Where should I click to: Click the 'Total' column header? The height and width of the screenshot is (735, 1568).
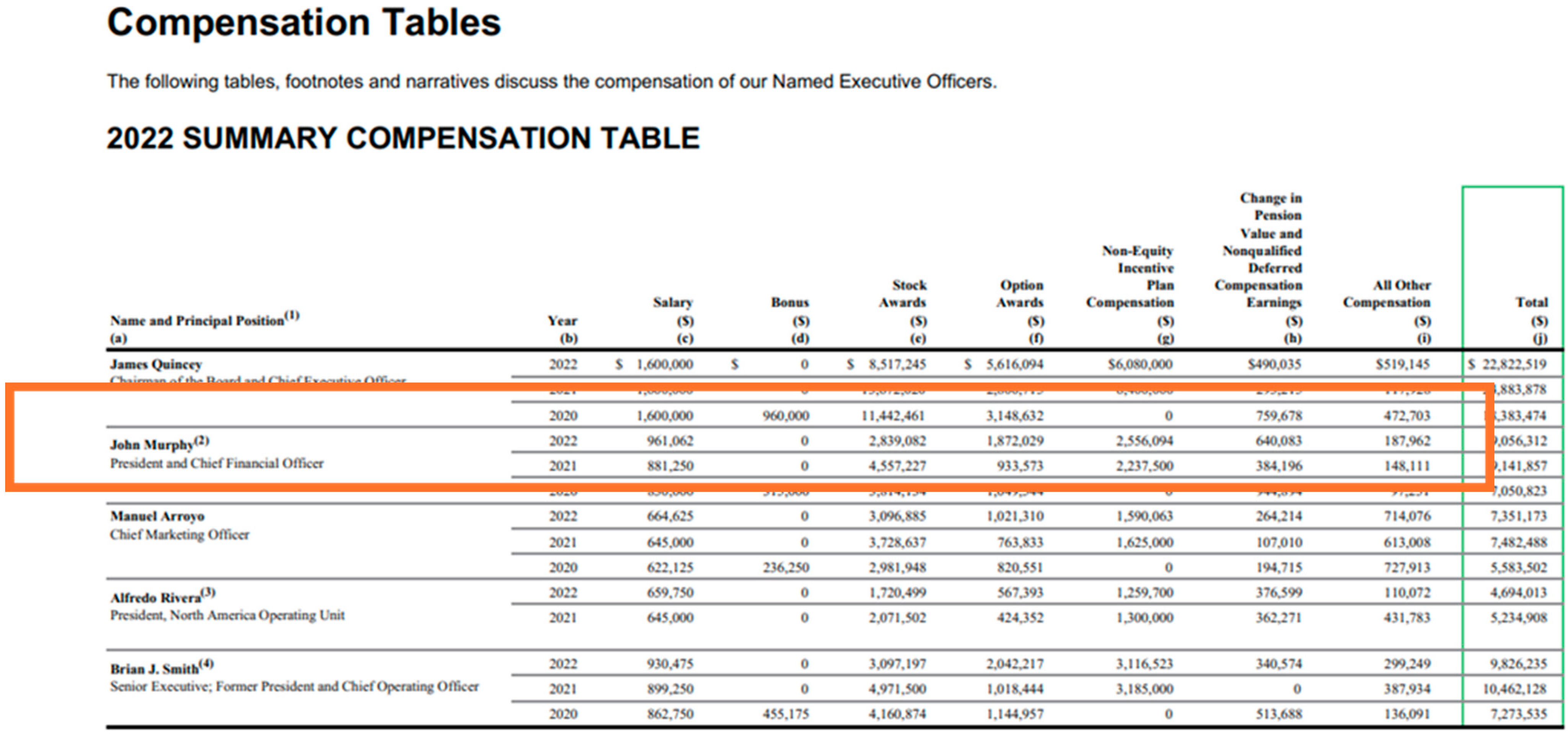pyautogui.click(x=1531, y=302)
